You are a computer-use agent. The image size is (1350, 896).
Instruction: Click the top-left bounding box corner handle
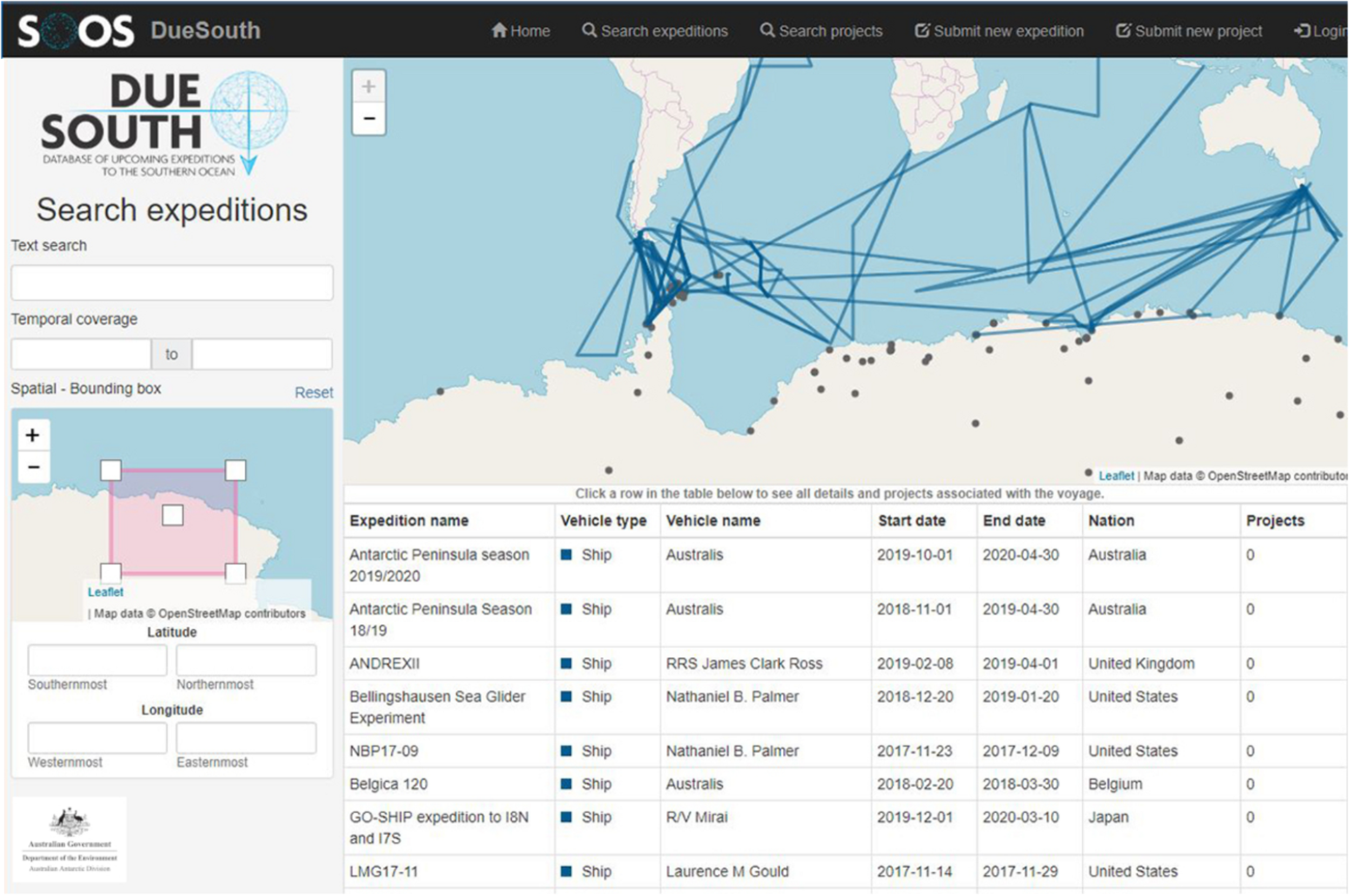[x=111, y=471]
